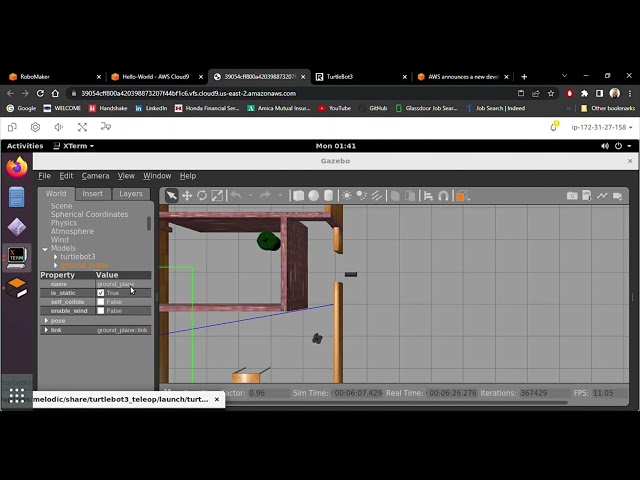
Task: Select Physics in the world tree
Action: pyautogui.click(x=64, y=223)
